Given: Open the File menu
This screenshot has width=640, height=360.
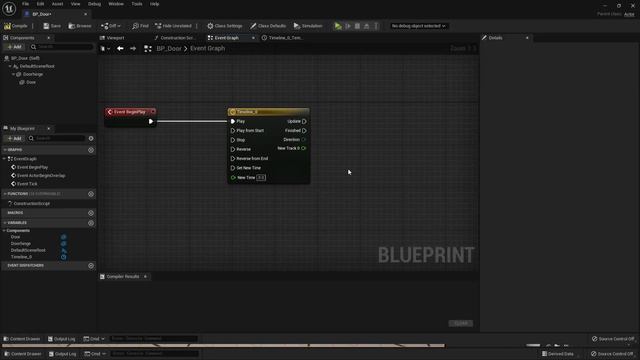Looking at the screenshot, I should 25,4.
